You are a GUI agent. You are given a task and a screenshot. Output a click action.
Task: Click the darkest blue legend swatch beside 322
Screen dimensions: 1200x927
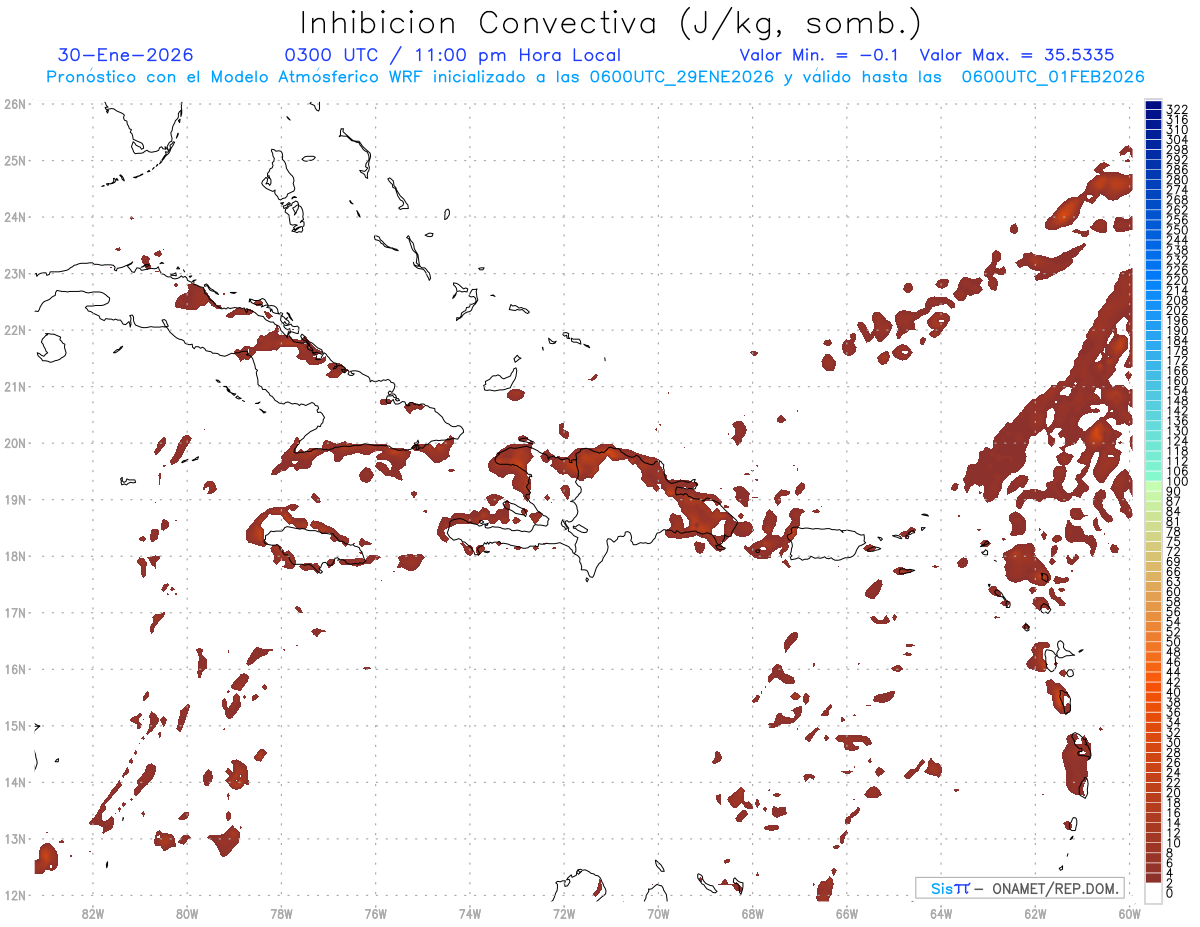coord(1153,107)
